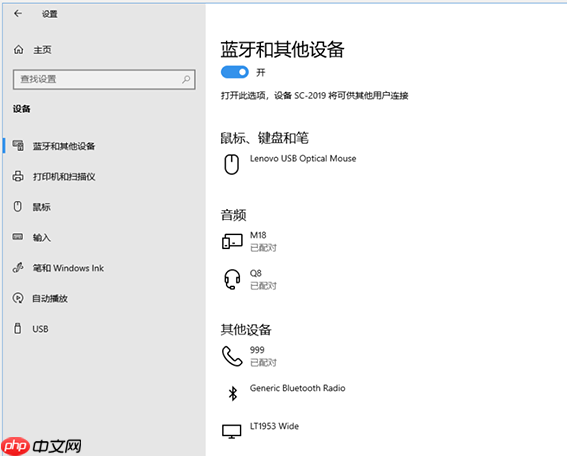The width and height of the screenshot is (567, 456).
Task: Click the 音频 section heading
Action: click(233, 215)
